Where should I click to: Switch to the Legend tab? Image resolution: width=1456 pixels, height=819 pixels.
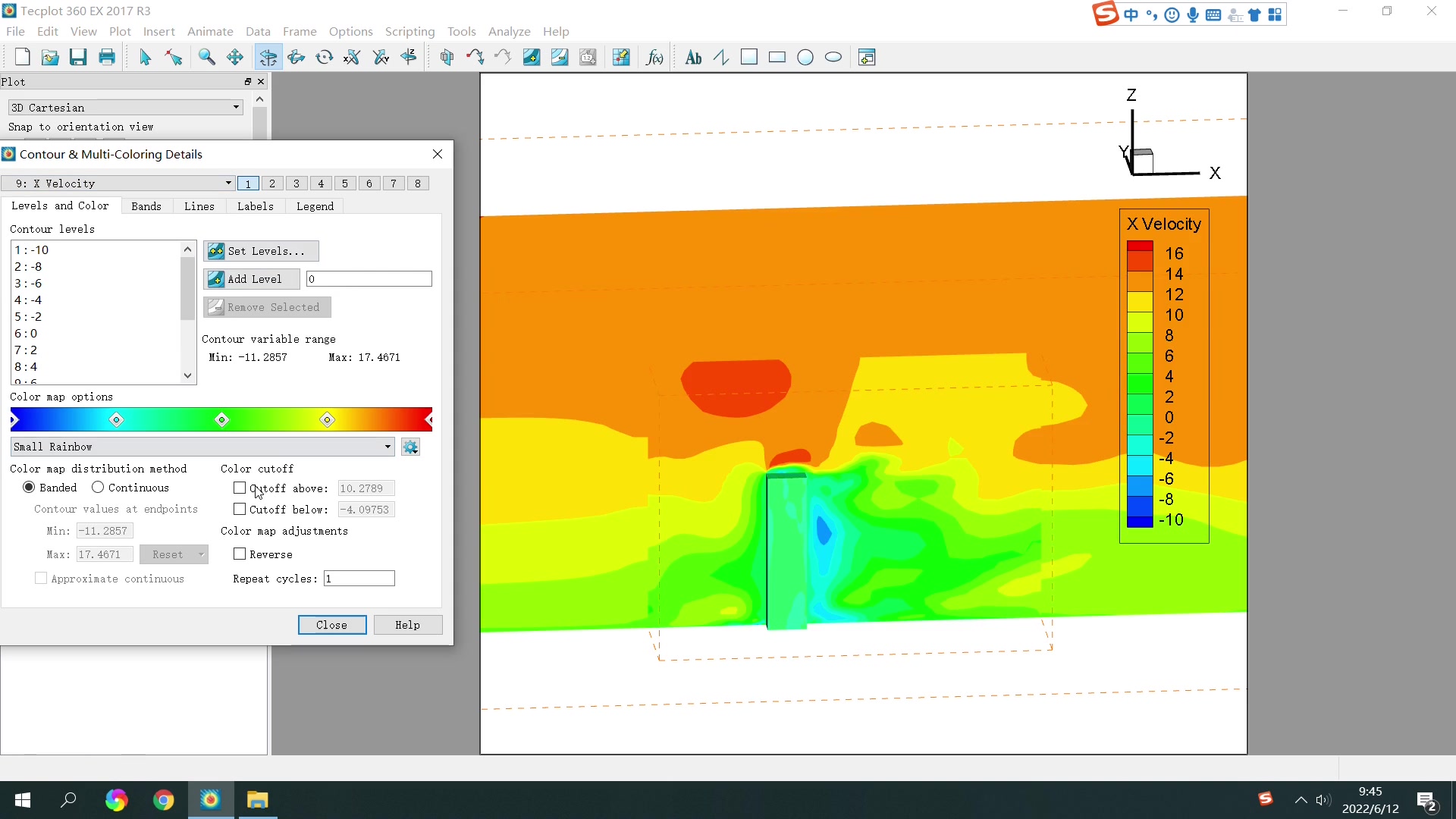point(315,206)
